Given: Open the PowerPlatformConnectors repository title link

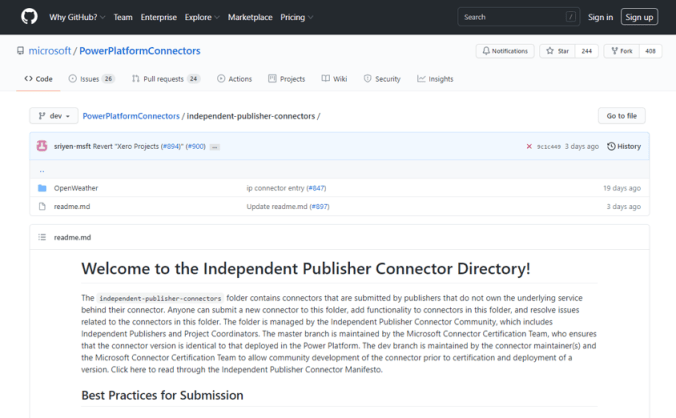Looking at the screenshot, I should coord(140,51).
